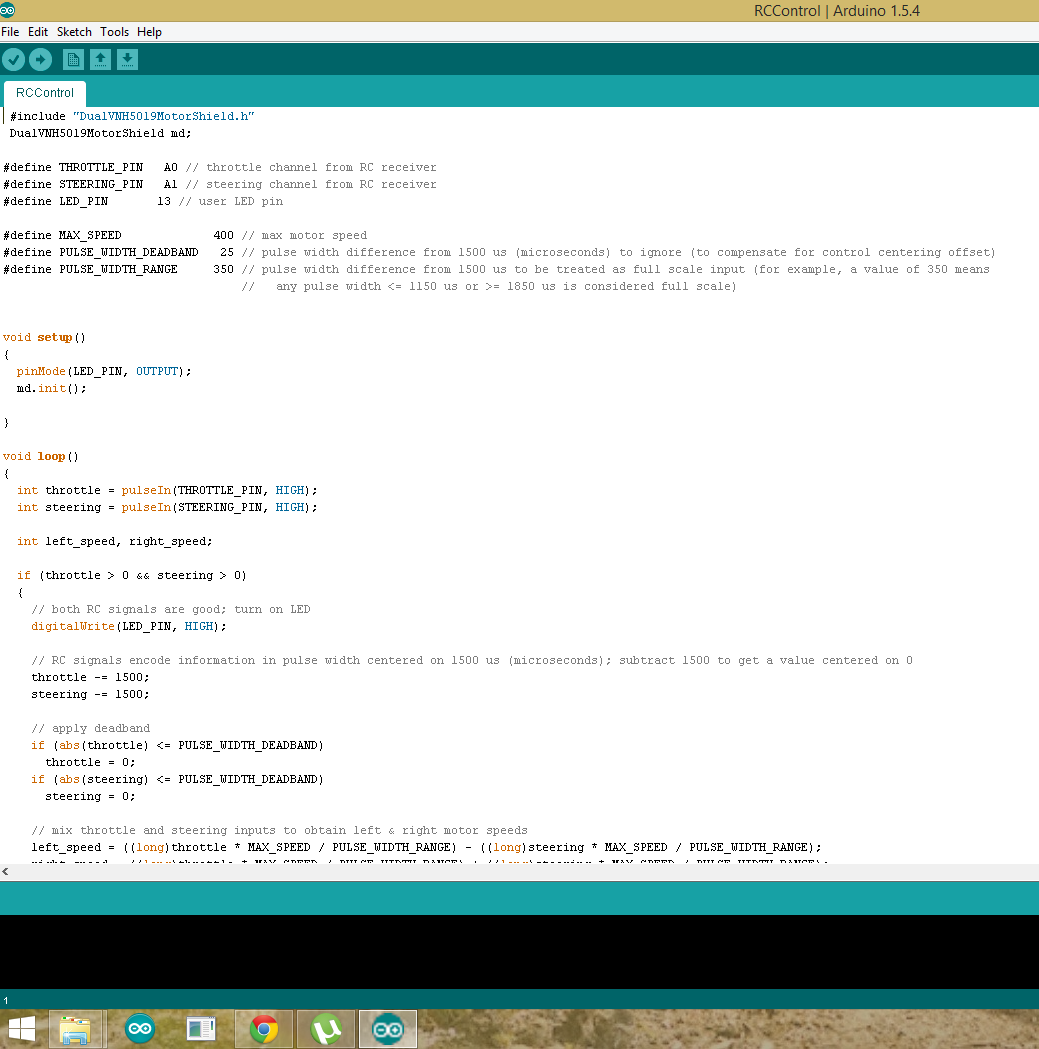Click the Open sketch up-arrow icon

pyautogui.click(x=100, y=60)
